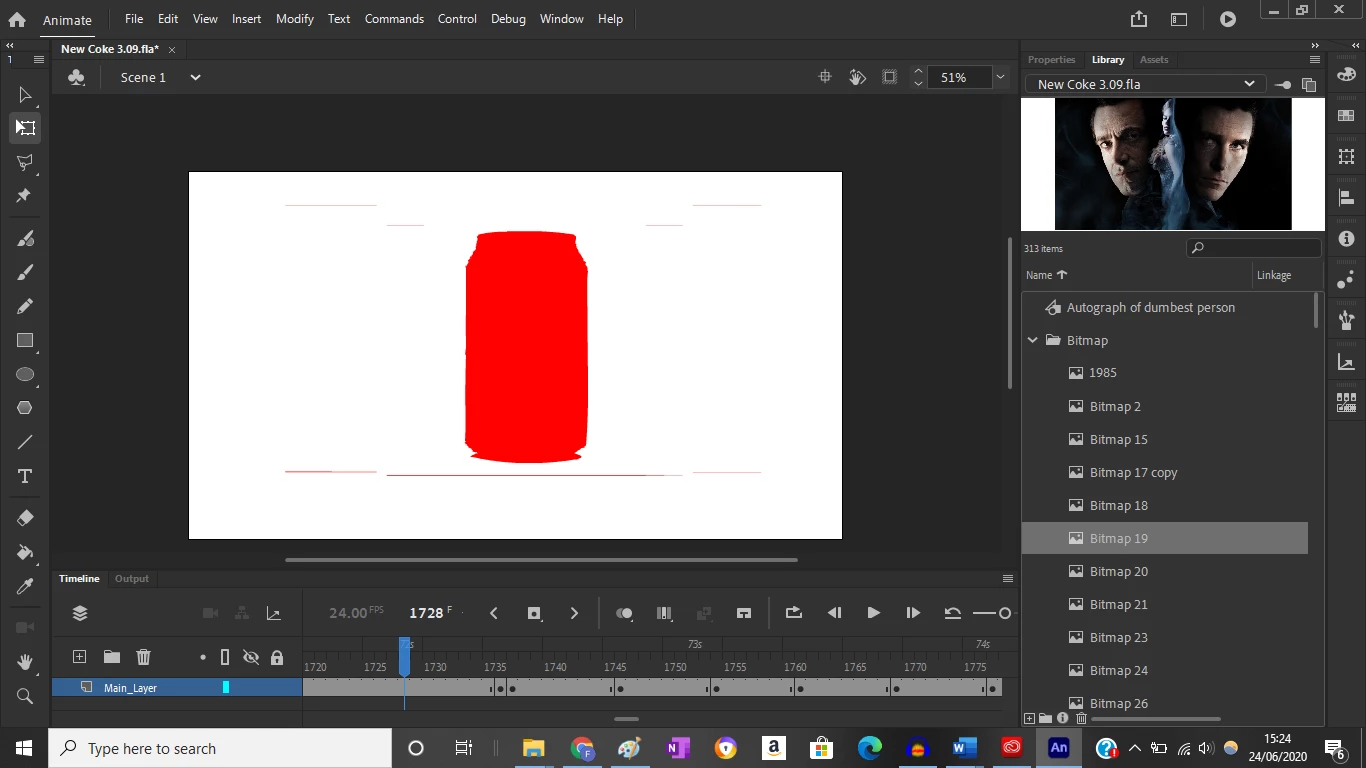Adjust the timeline zoom slider

[x=1004, y=613]
